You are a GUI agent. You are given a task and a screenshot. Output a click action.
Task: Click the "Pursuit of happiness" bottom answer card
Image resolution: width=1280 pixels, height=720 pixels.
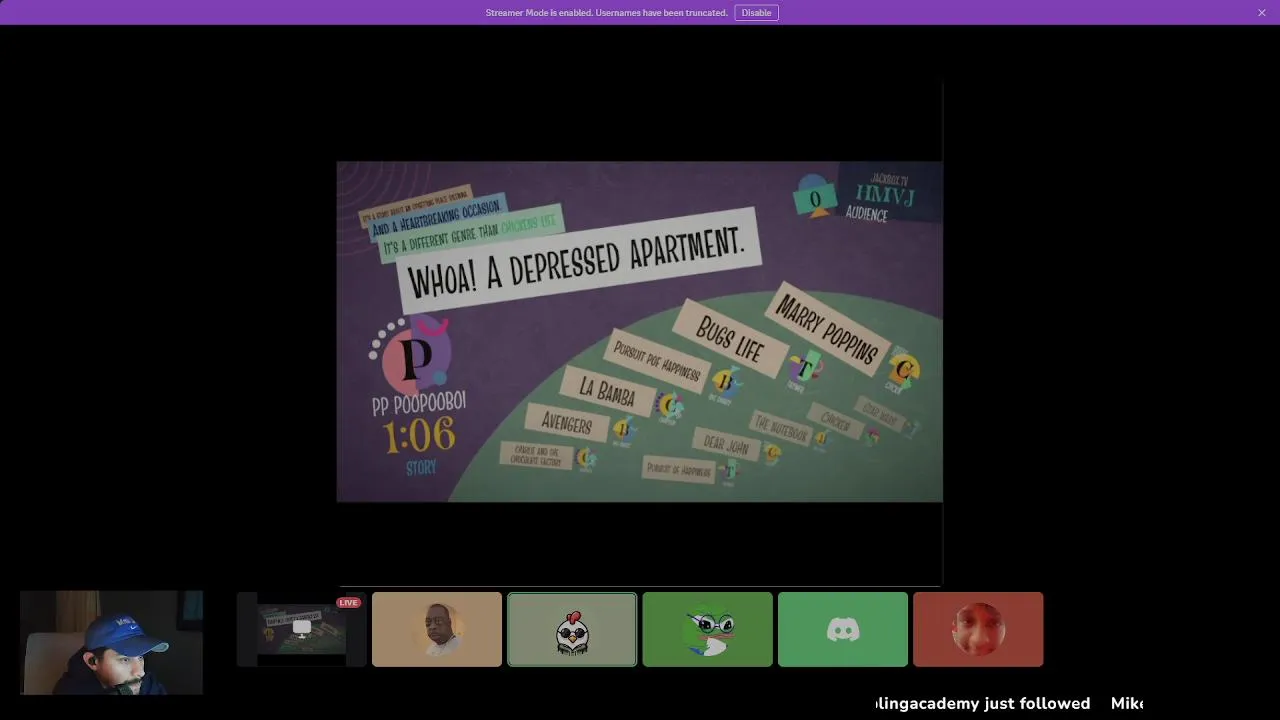pyautogui.click(x=679, y=469)
